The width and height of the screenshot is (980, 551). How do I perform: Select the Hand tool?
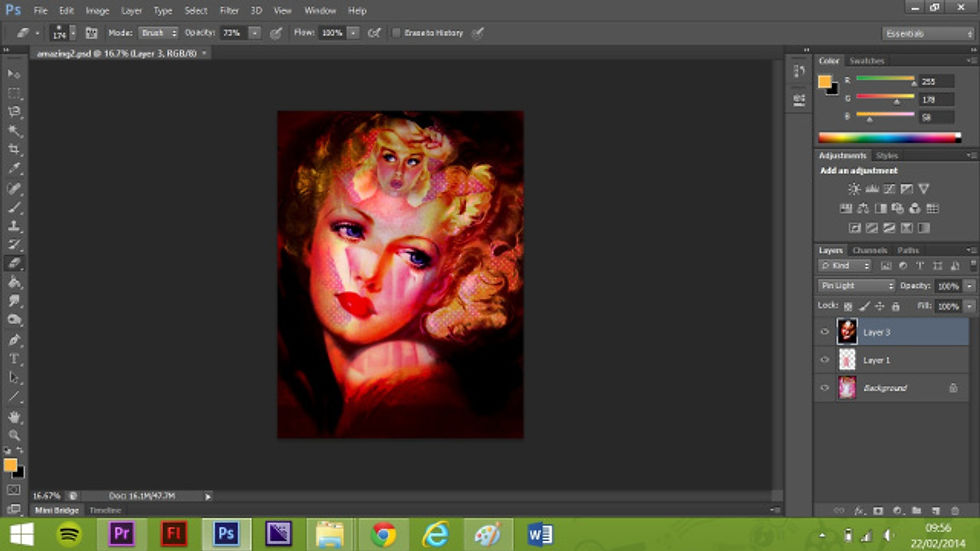point(14,417)
